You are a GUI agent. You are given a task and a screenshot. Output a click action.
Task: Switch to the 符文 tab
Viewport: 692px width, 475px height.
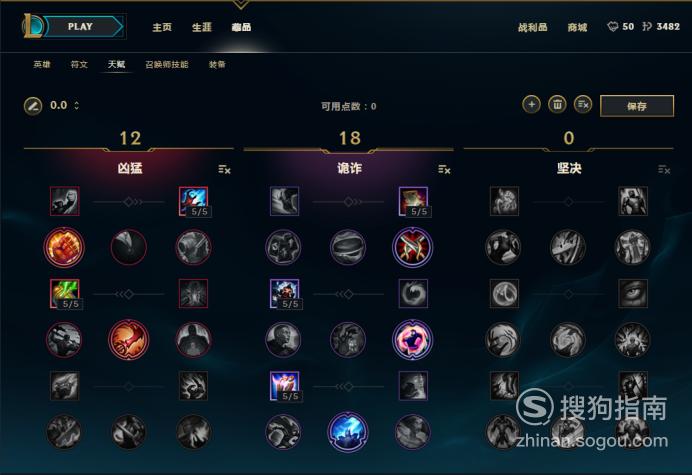coord(79,64)
